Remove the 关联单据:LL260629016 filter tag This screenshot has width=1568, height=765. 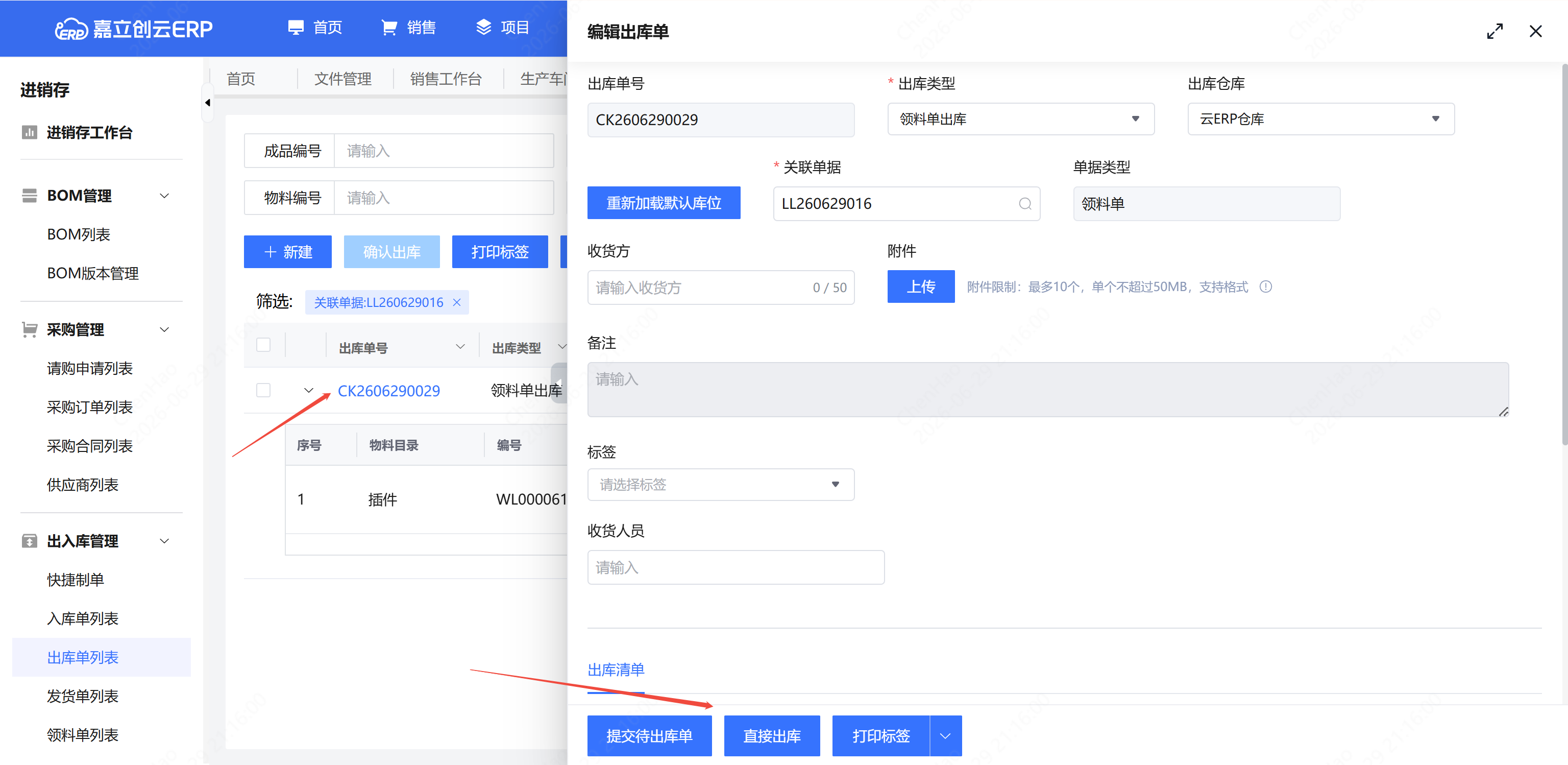pyautogui.click(x=456, y=302)
